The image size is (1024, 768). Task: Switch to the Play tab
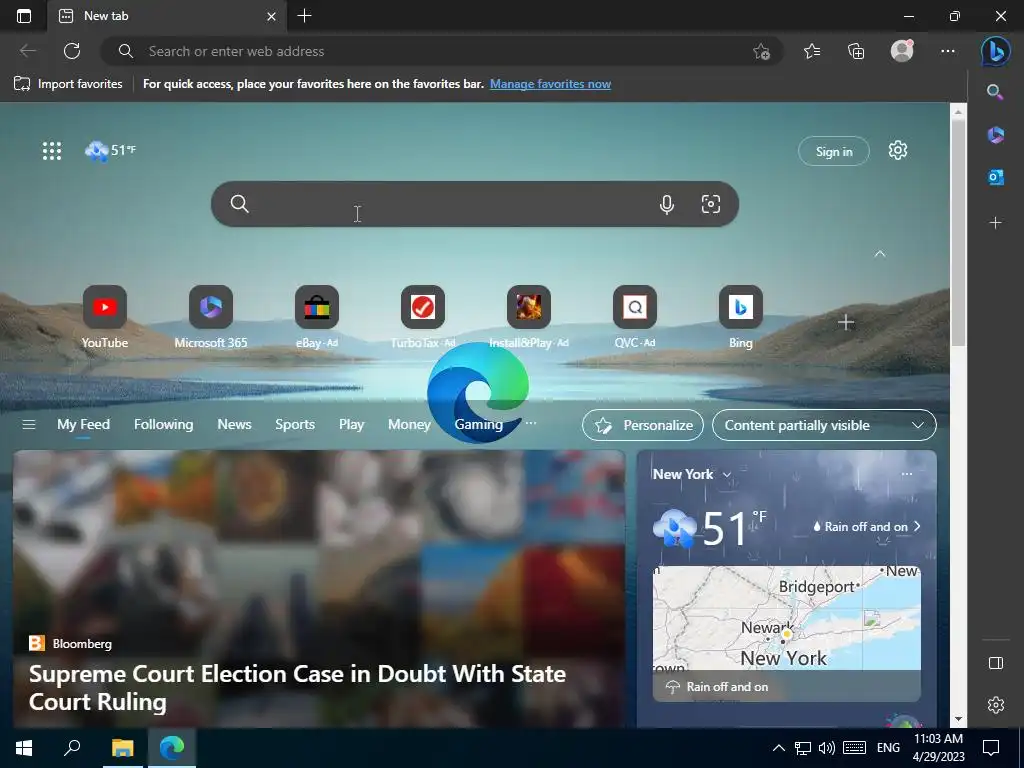[x=351, y=424]
